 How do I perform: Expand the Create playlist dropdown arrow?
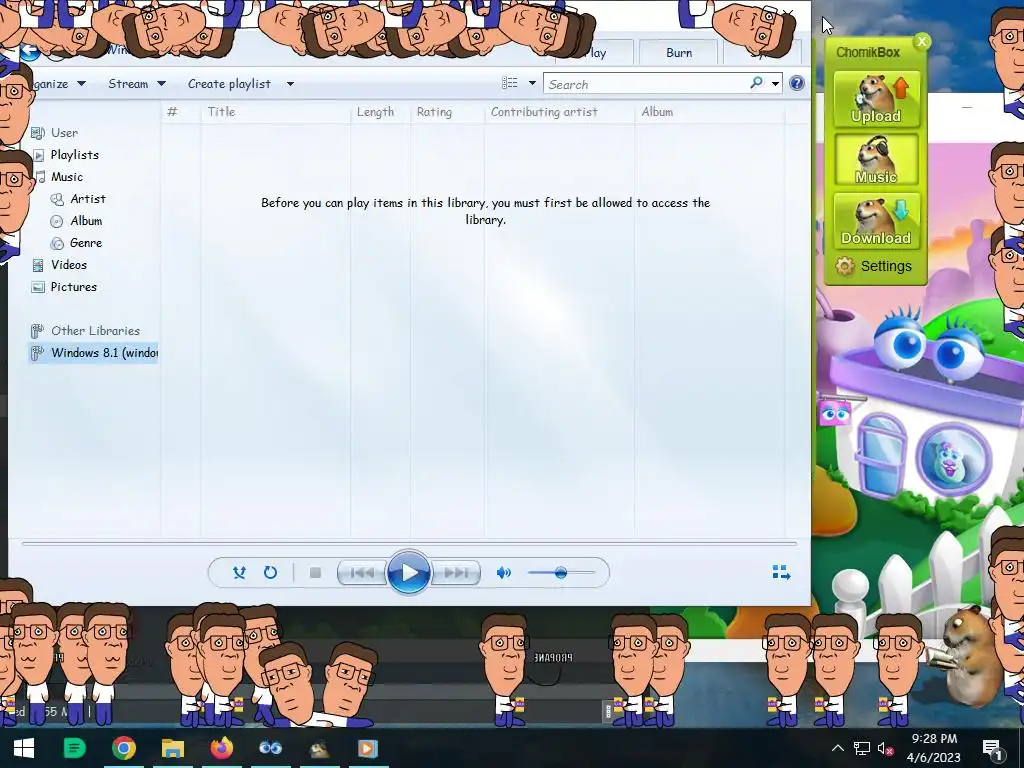[x=290, y=84]
